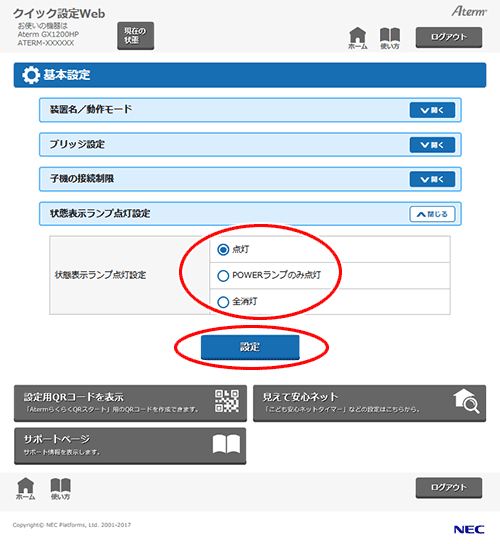The height and width of the screenshot is (544, 500).
Task: Click the blue 設定 button
Action: 250,347
